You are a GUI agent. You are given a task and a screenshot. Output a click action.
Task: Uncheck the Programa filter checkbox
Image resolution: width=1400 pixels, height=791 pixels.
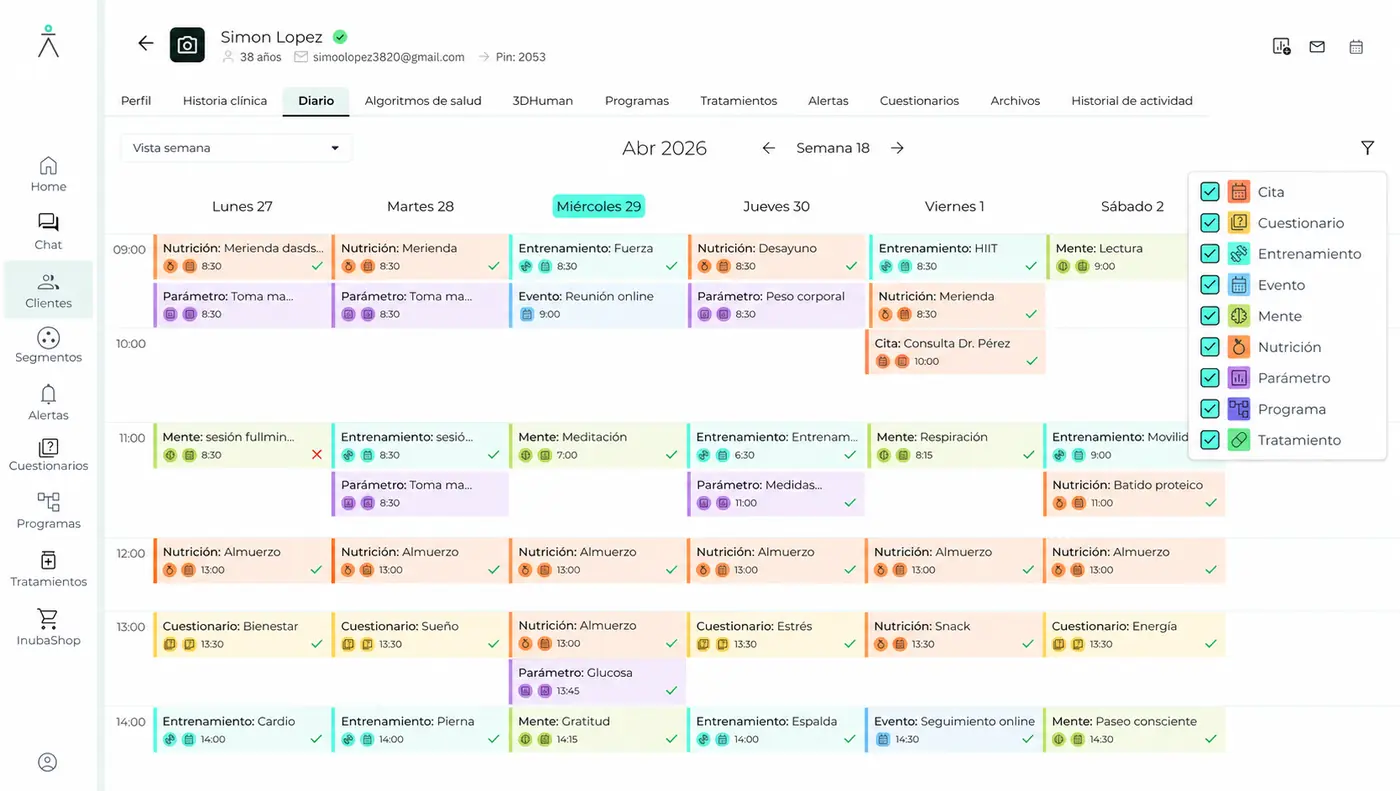pyautogui.click(x=1210, y=409)
